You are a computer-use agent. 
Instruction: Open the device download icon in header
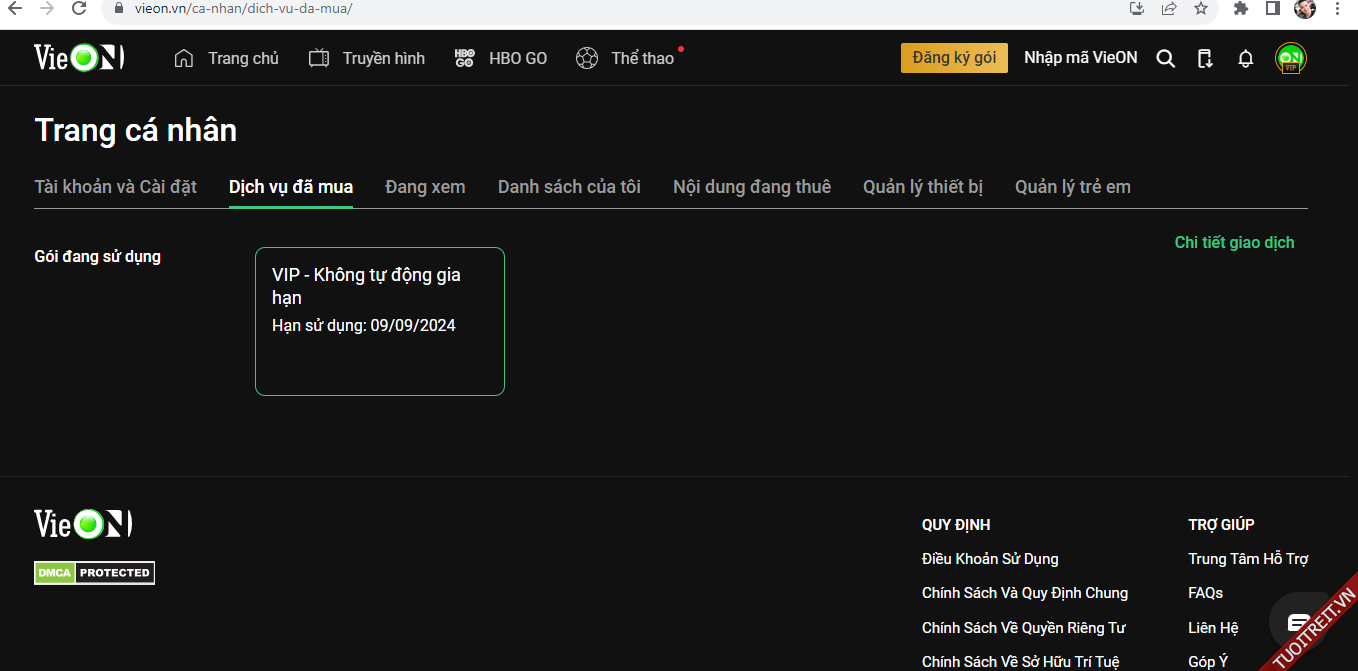coord(1205,59)
